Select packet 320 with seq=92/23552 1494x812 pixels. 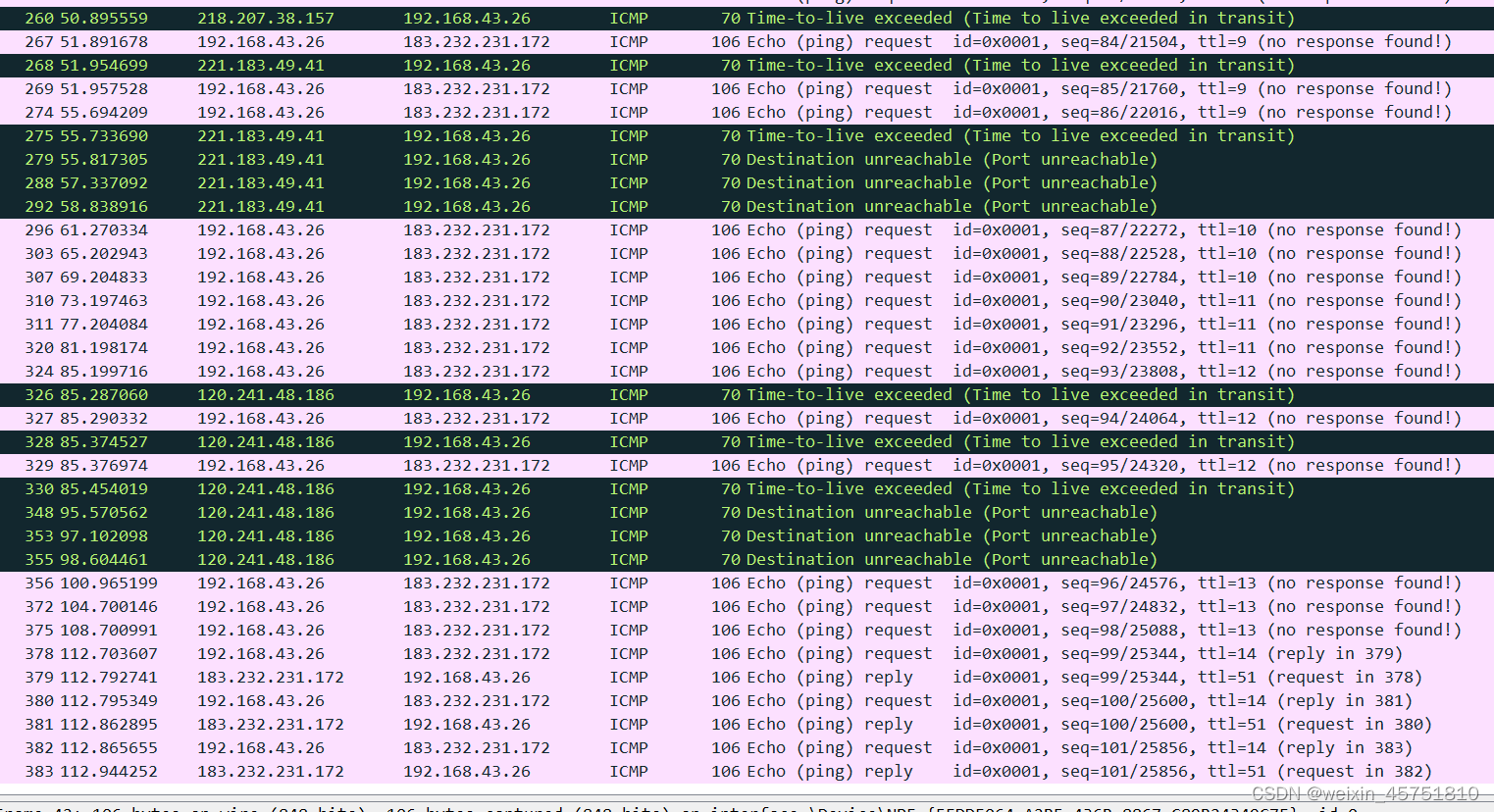click(747, 348)
